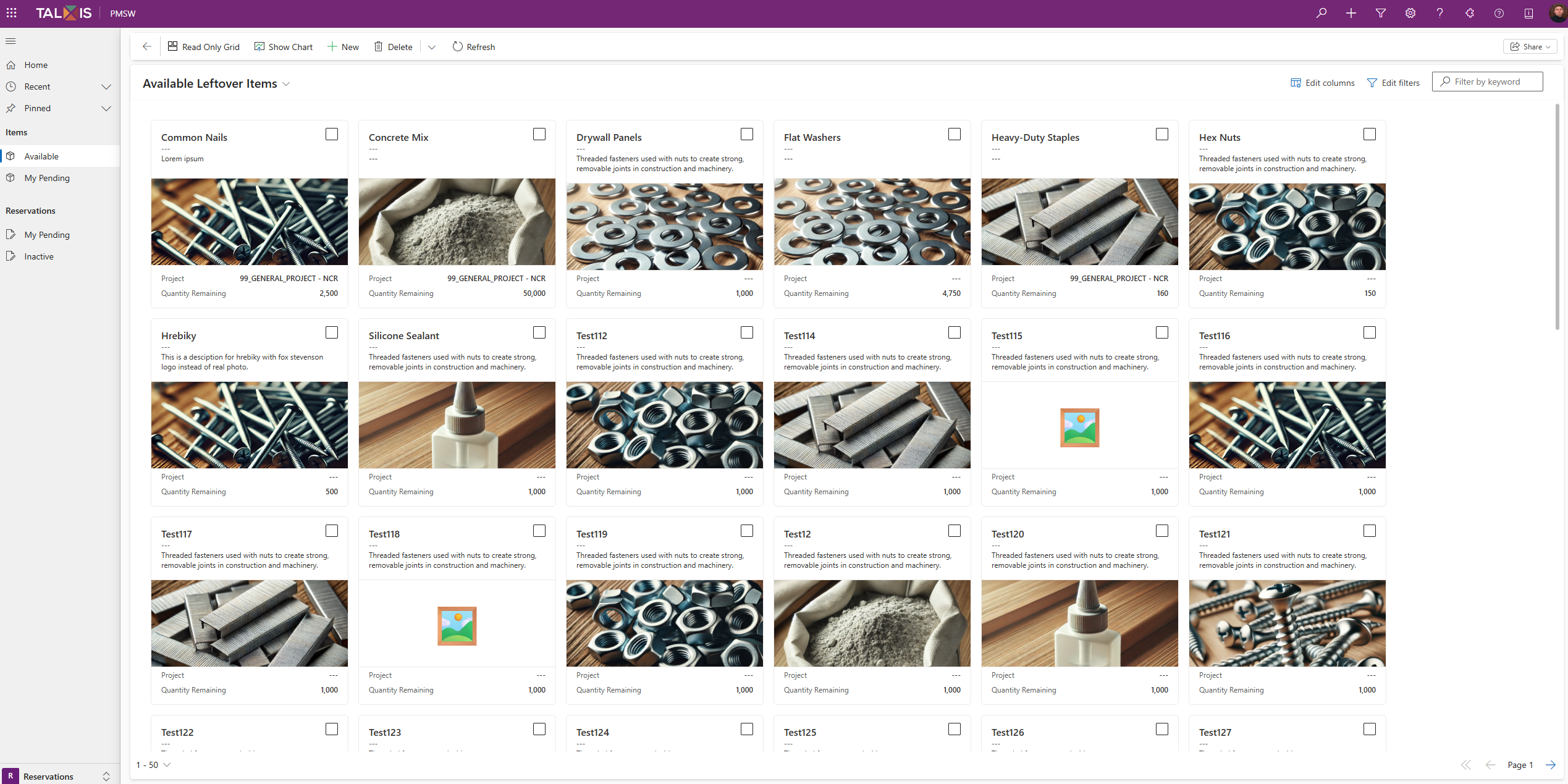Open the Test121 card title
The image size is (1568, 784).
[x=1215, y=534]
